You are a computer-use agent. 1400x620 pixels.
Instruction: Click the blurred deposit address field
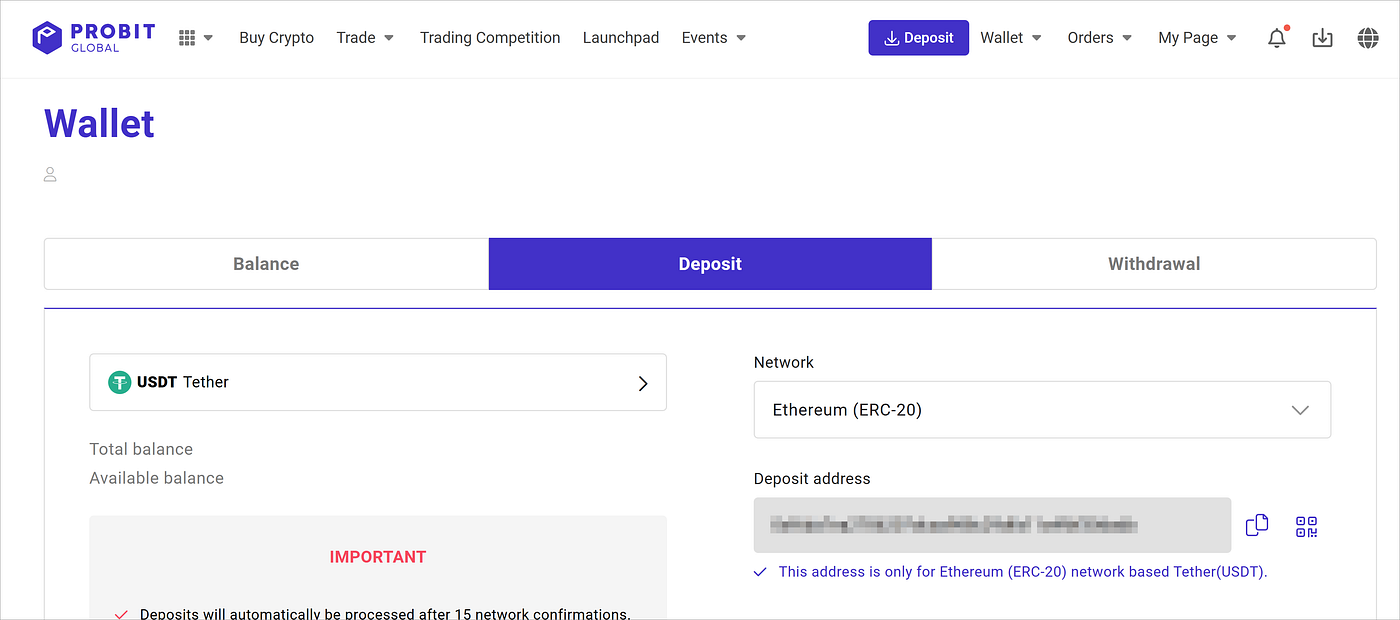pos(992,525)
